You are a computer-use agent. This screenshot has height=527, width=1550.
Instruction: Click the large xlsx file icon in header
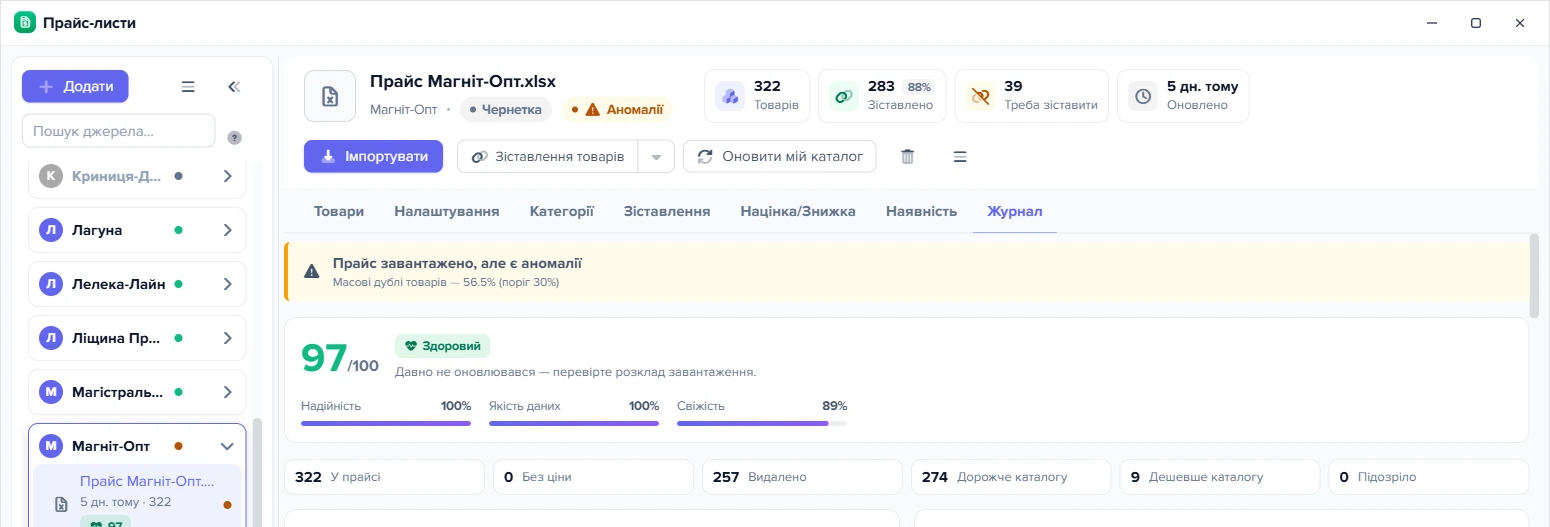point(330,96)
